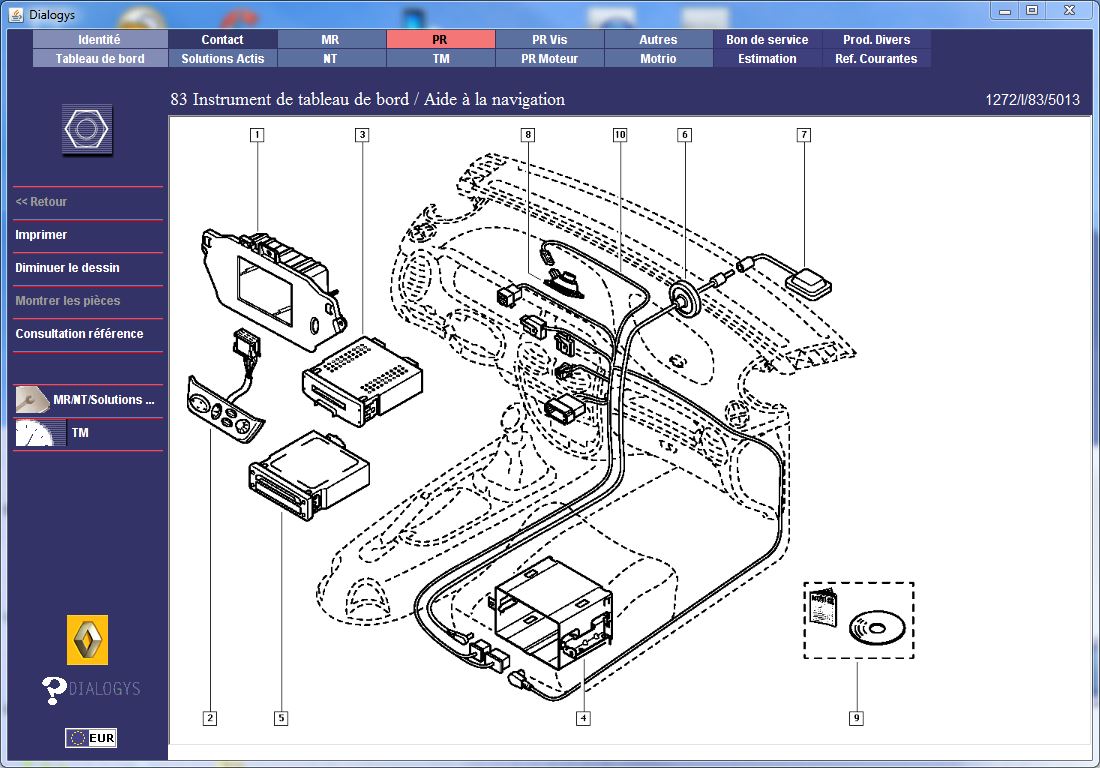Open the Prod. Divers tab
Screen dimensions: 1100x768
tap(876, 40)
